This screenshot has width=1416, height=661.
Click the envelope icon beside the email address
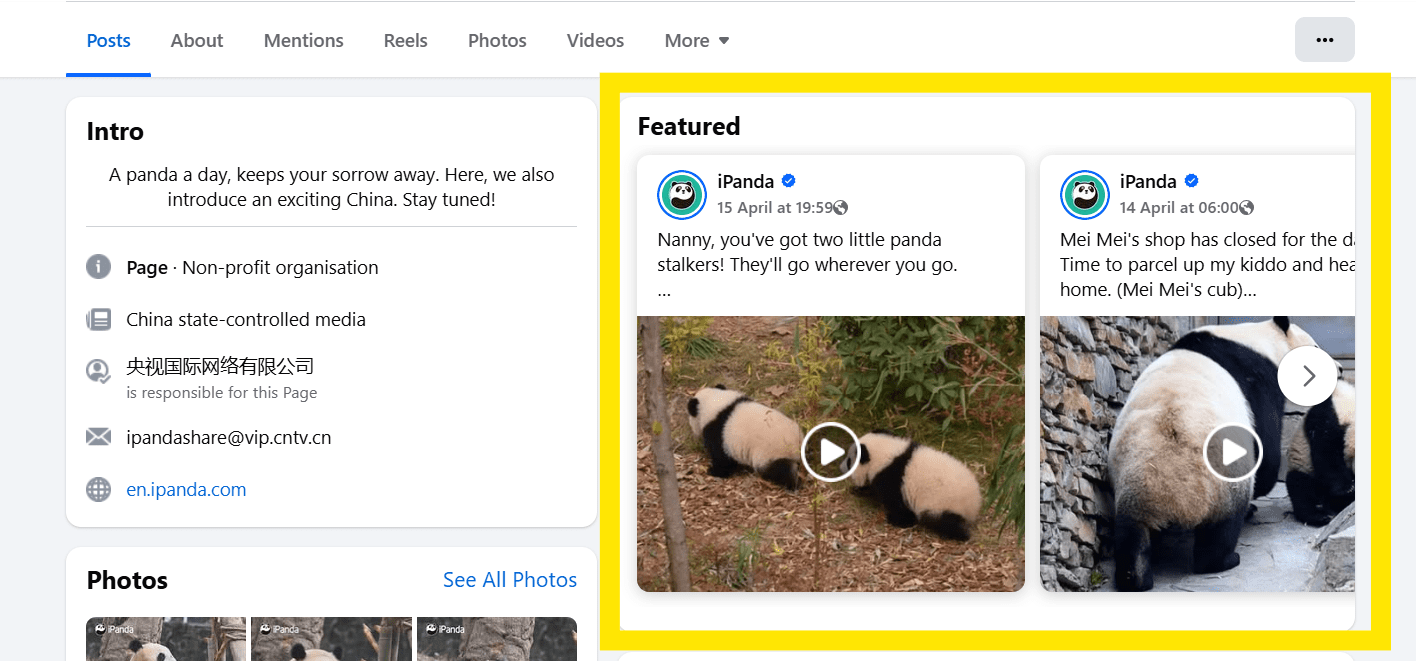click(98, 436)
